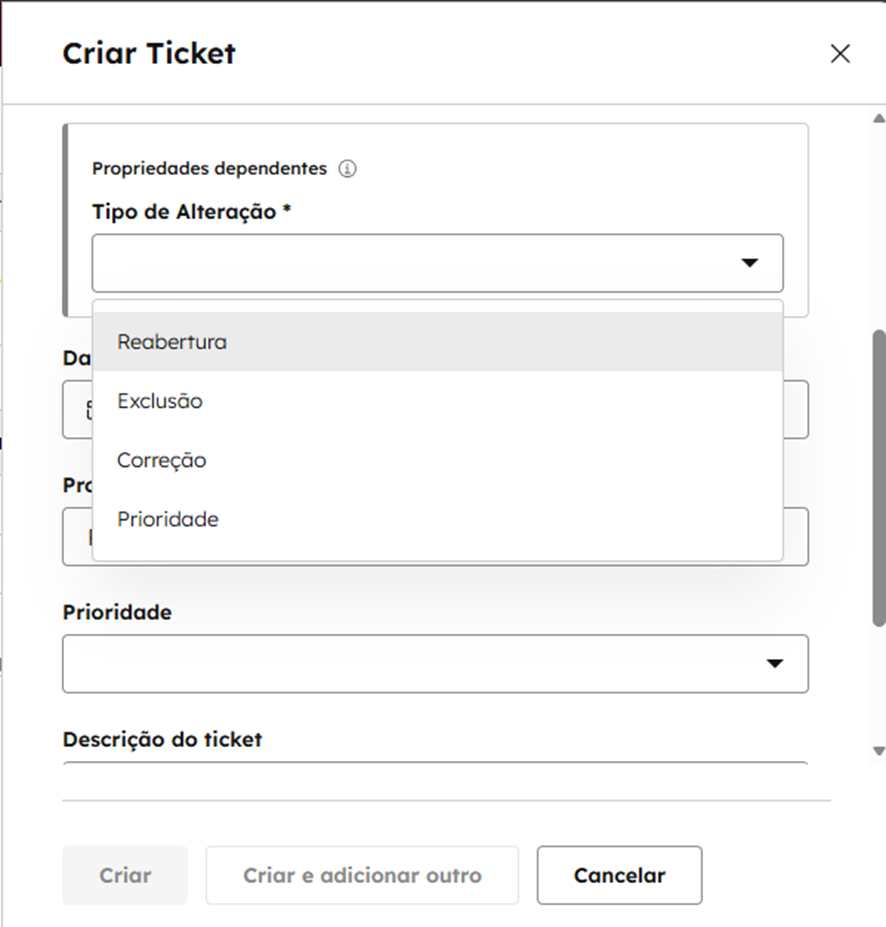Close the Criar Ticket dialog with X

[840, 54]
